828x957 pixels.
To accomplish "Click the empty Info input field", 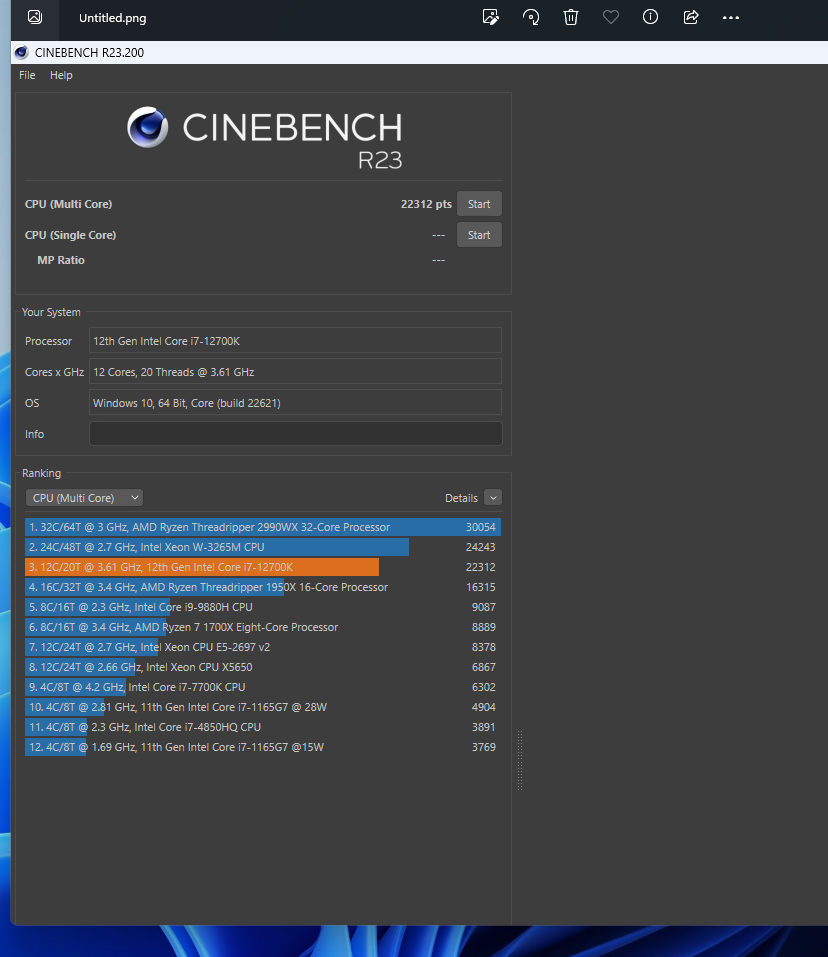I will [295, 434].
